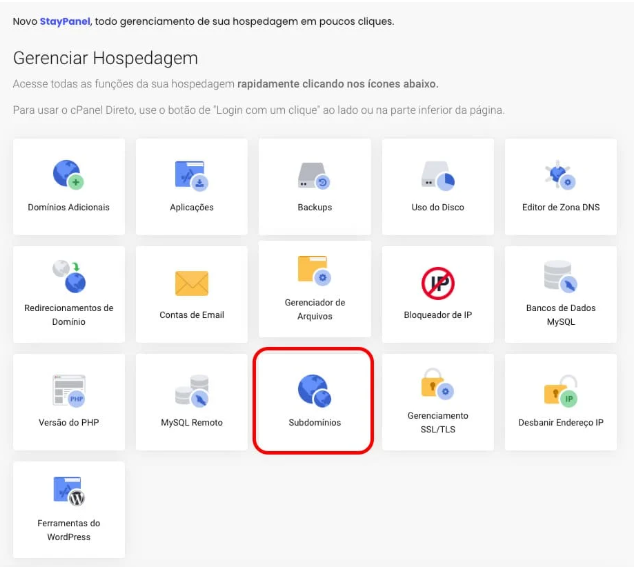Open the Bancos de Dados MySQL icon
636x567 pixels.
[x=561, y=276]
